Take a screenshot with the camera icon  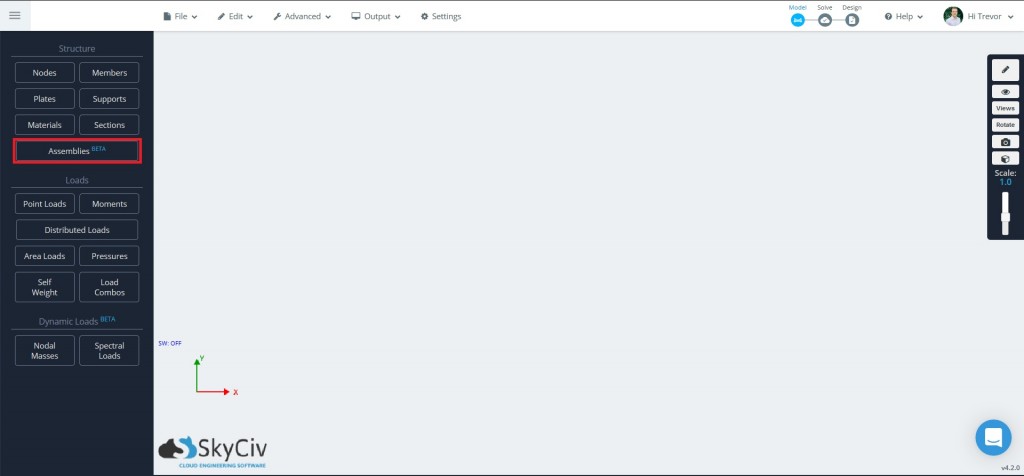click(x=1005, y=142)
